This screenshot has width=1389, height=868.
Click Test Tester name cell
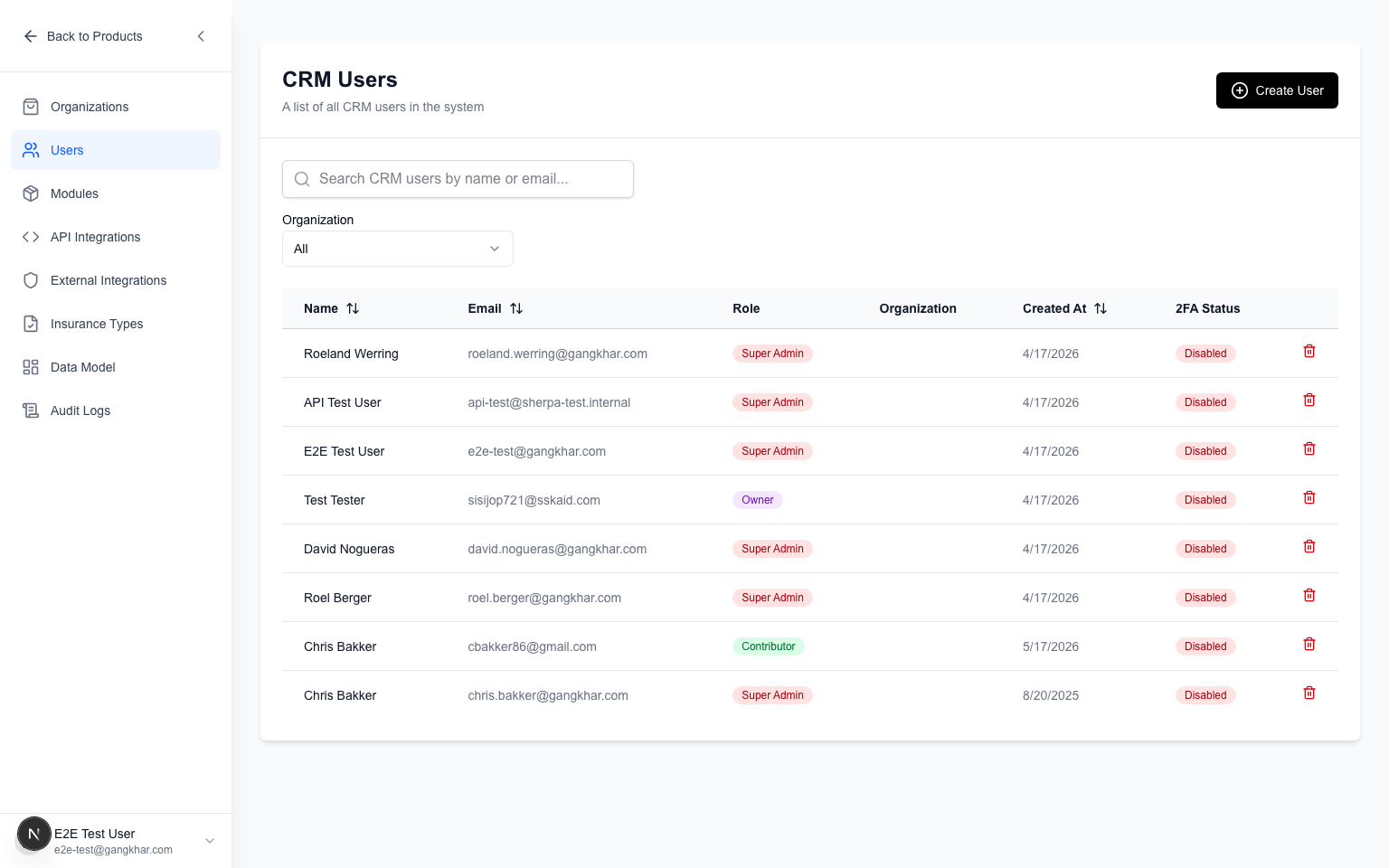pyautogui.click(x=335, y=500)
